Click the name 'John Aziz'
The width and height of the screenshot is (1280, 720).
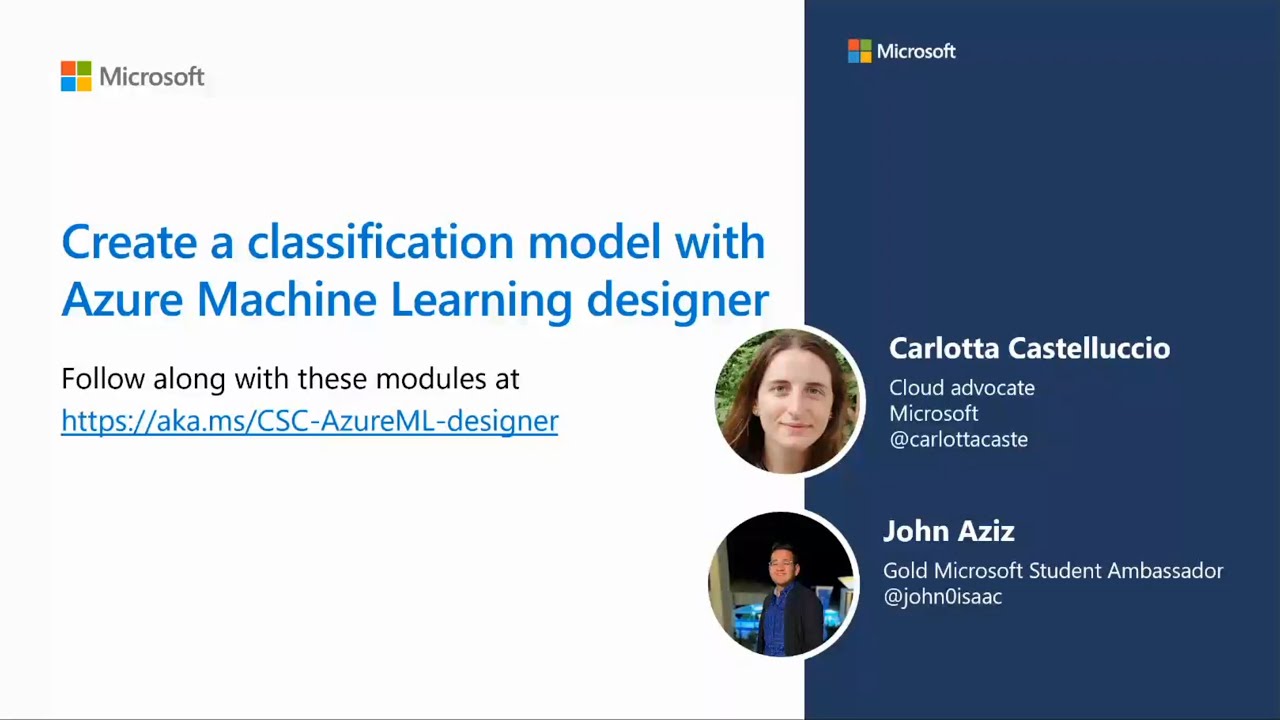(949, 531)
